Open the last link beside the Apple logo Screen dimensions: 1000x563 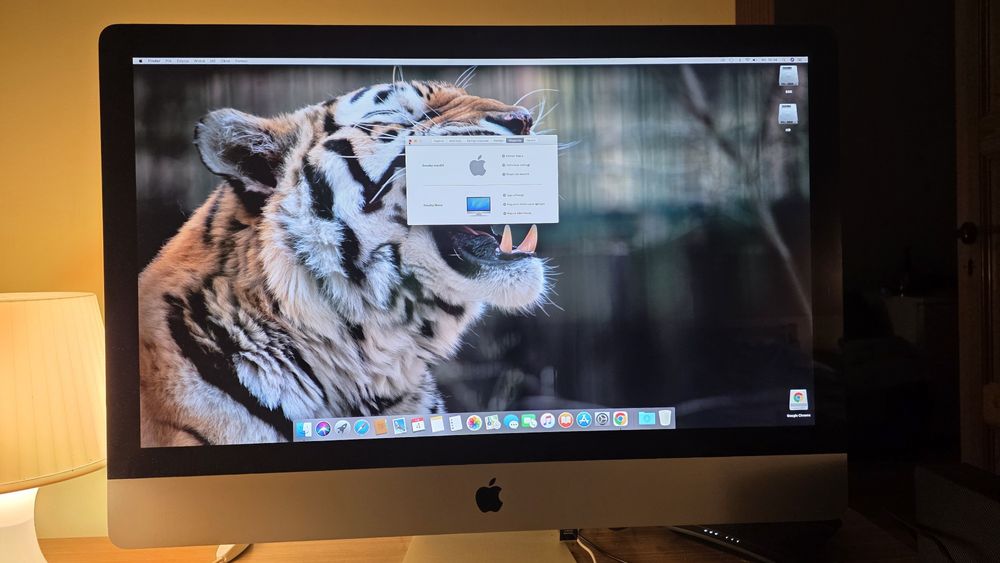tap(516, 174)
